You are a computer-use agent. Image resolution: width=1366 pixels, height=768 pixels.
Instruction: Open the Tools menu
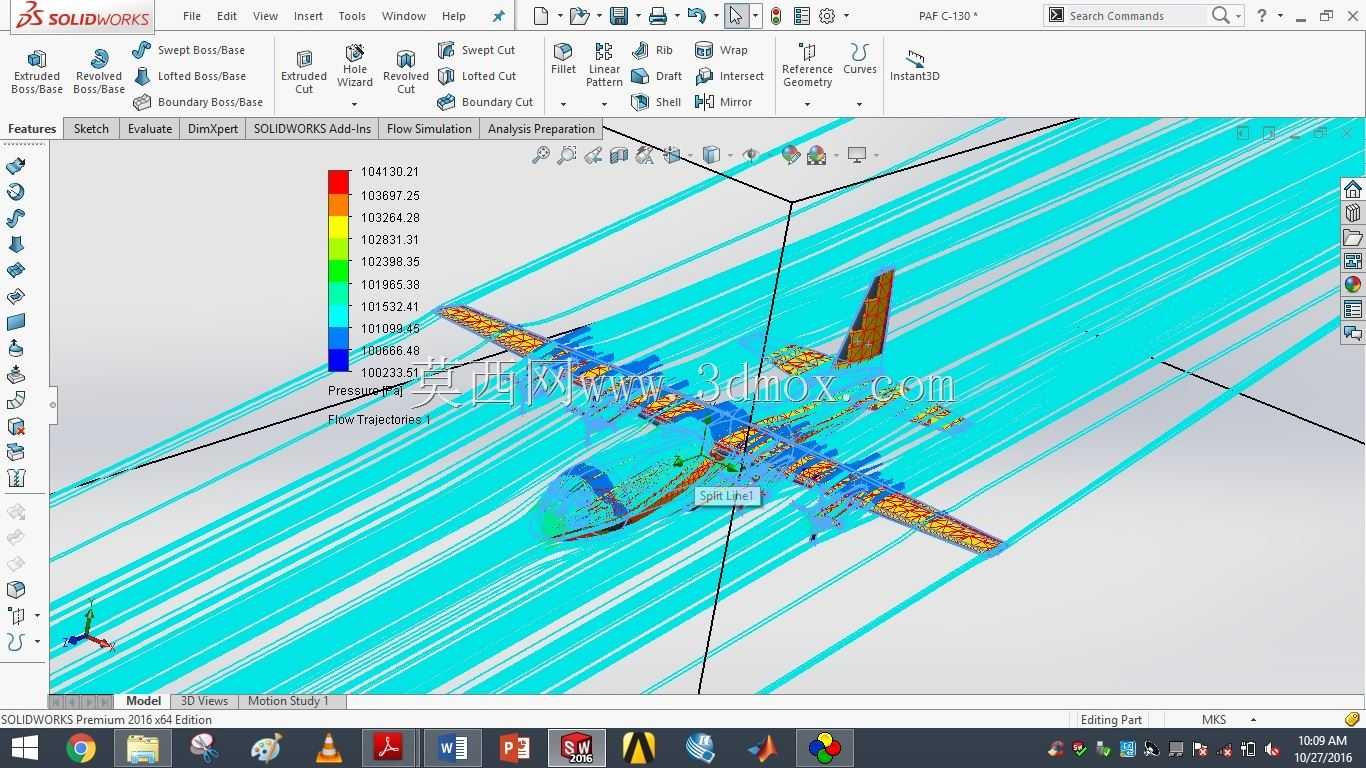[x=352, y=16]
